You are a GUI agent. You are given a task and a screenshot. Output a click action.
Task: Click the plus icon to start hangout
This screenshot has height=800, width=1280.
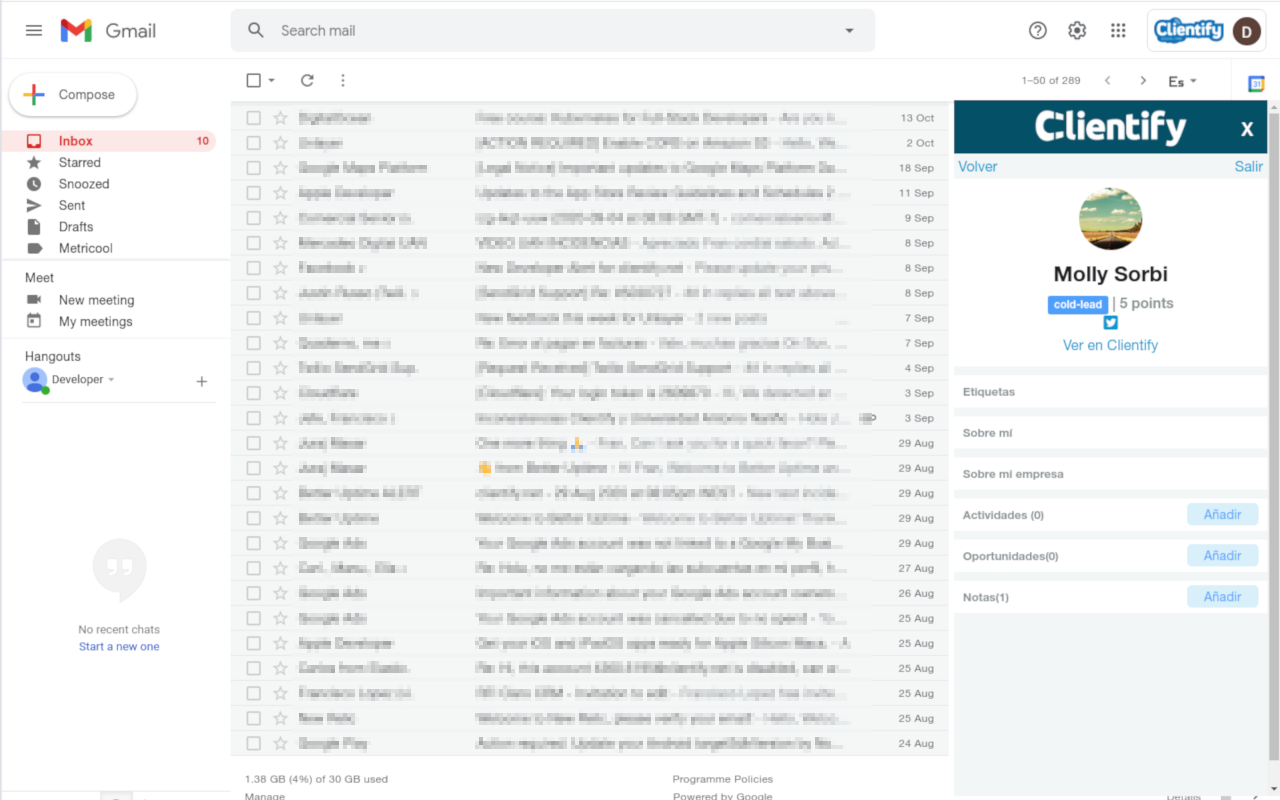tap(201, 381)
